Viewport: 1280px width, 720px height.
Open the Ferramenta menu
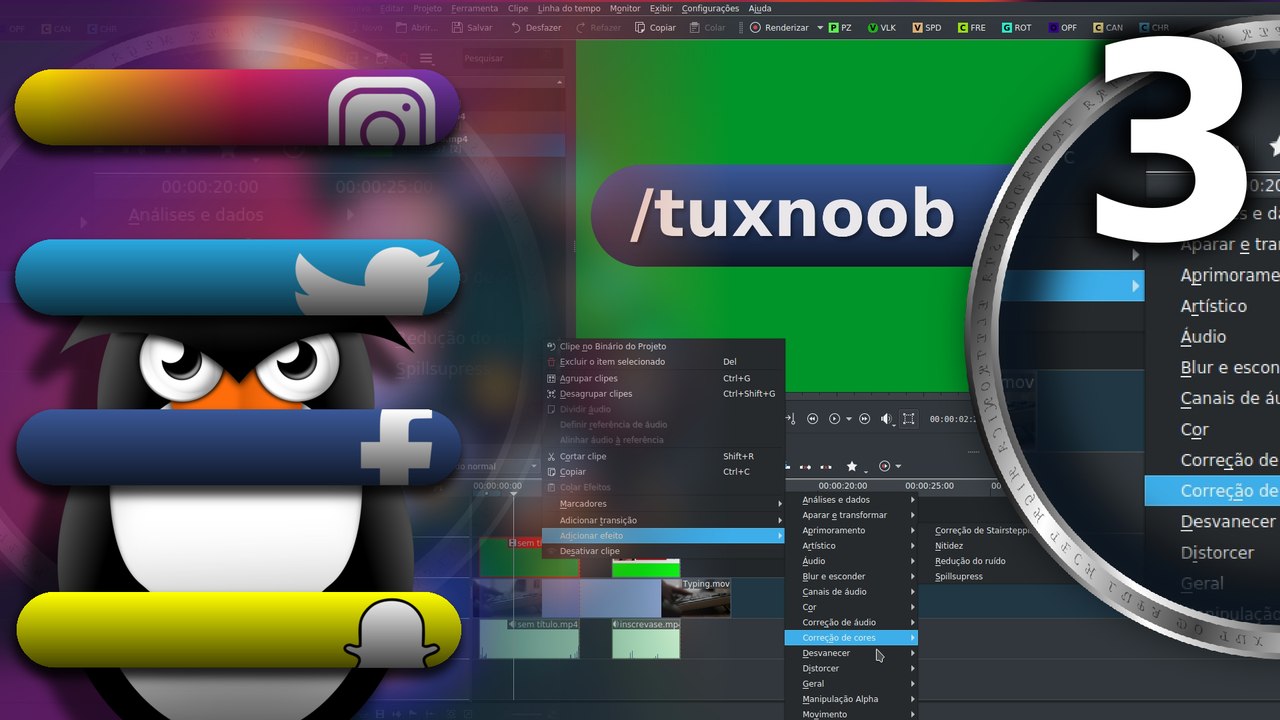(474, 8)
